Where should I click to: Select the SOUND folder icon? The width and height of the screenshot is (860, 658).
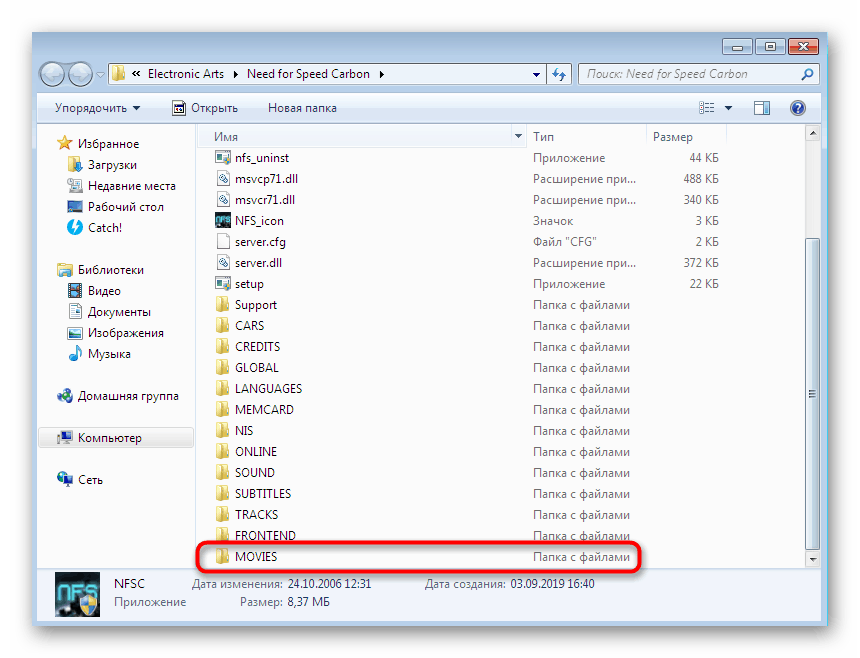[x=222, y=473]
